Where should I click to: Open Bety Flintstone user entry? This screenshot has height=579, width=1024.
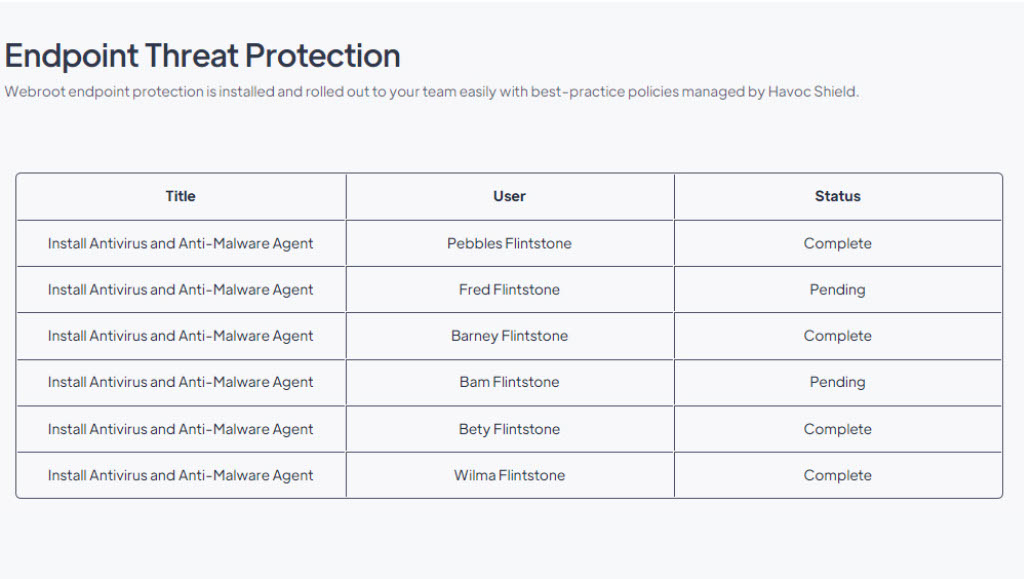[x=509, y=430]
